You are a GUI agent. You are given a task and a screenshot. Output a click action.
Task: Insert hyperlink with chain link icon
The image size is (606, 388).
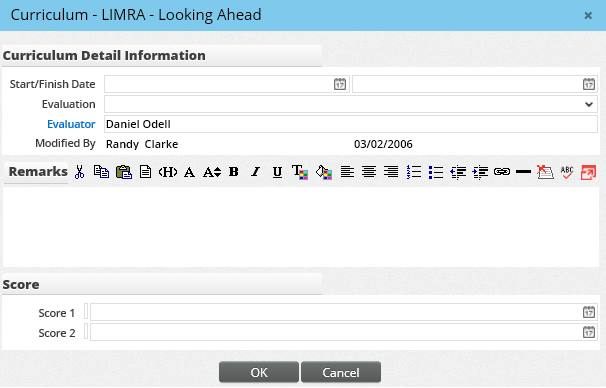pos(502,172)
